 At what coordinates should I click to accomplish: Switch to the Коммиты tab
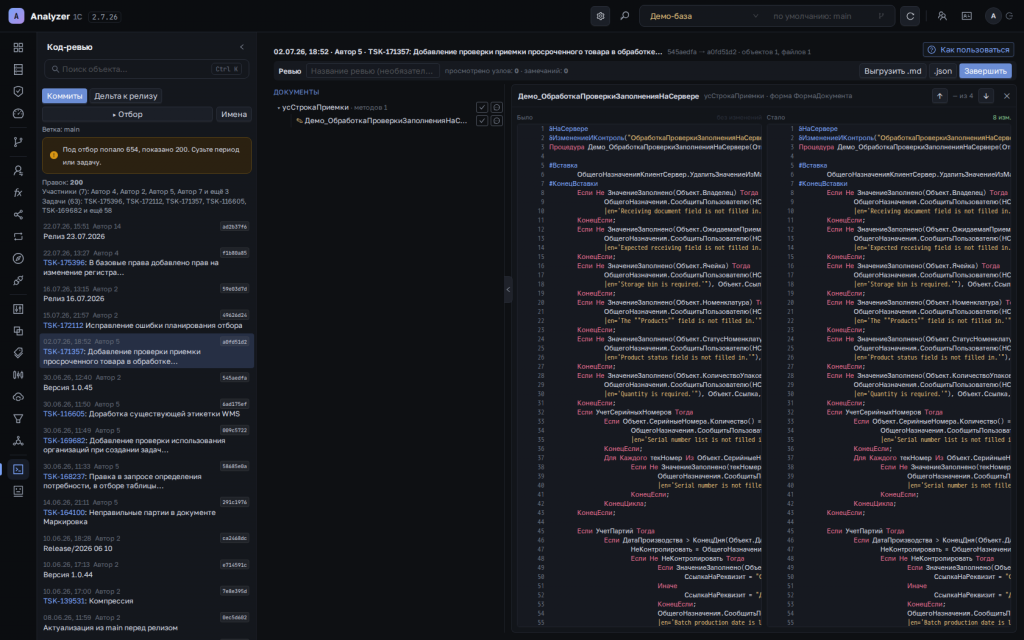(65, 96)
